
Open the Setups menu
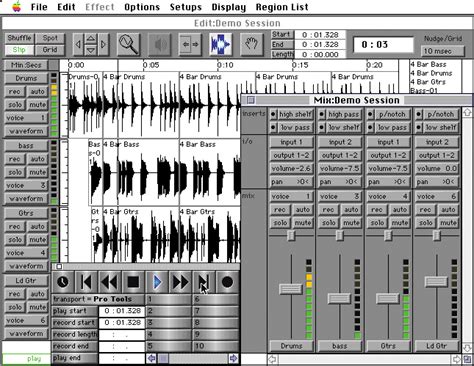tap(186, 7)
